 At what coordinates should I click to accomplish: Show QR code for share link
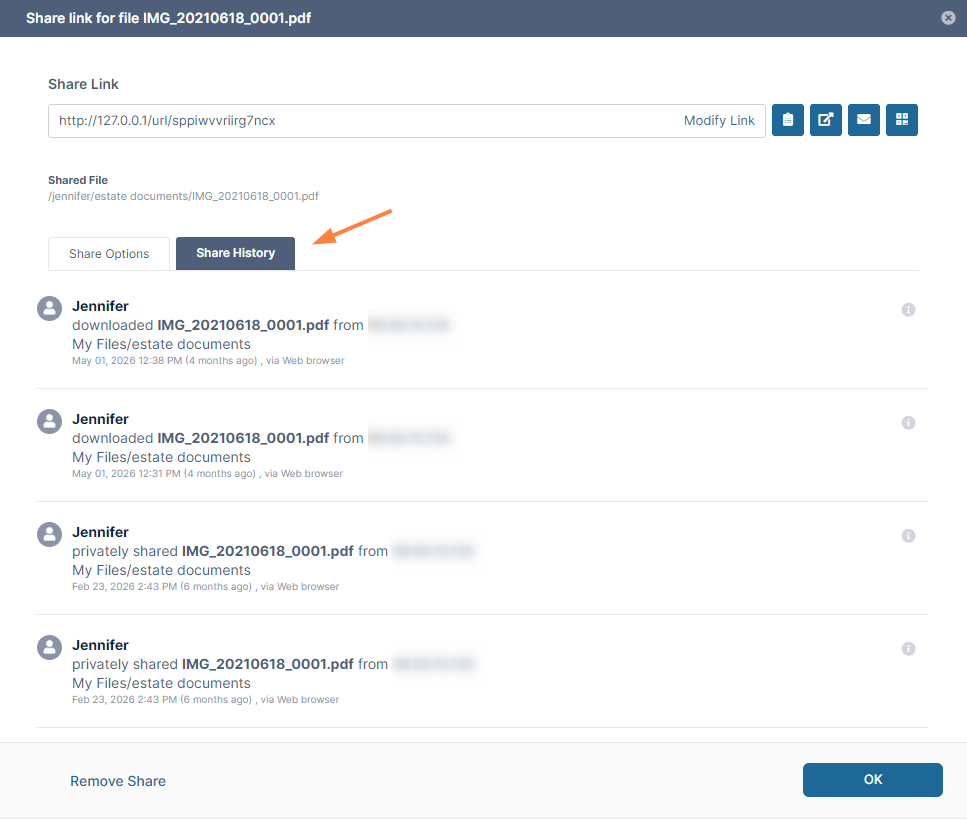(x=902, y=120)
